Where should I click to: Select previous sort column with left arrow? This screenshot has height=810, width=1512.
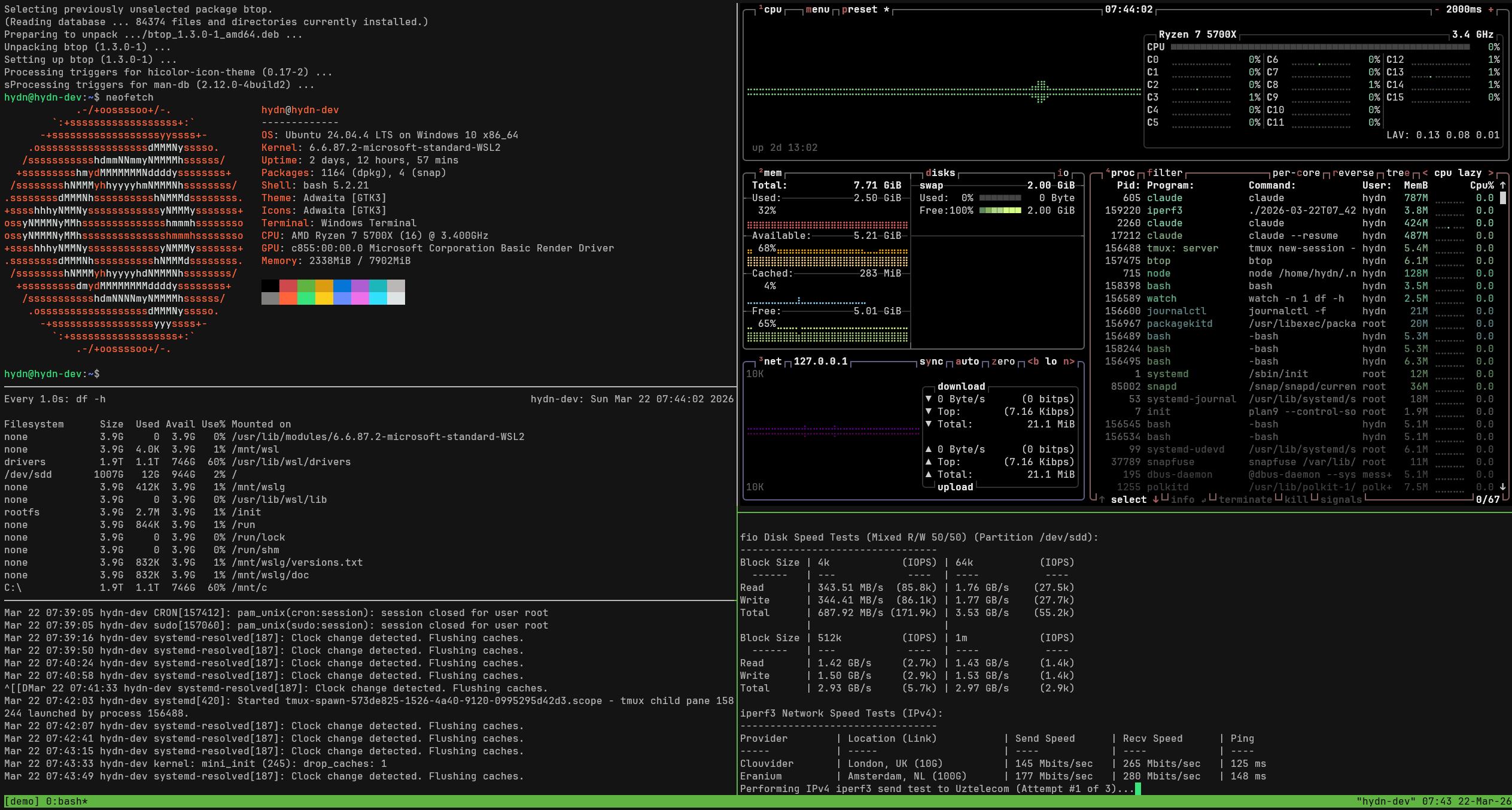1425,173
